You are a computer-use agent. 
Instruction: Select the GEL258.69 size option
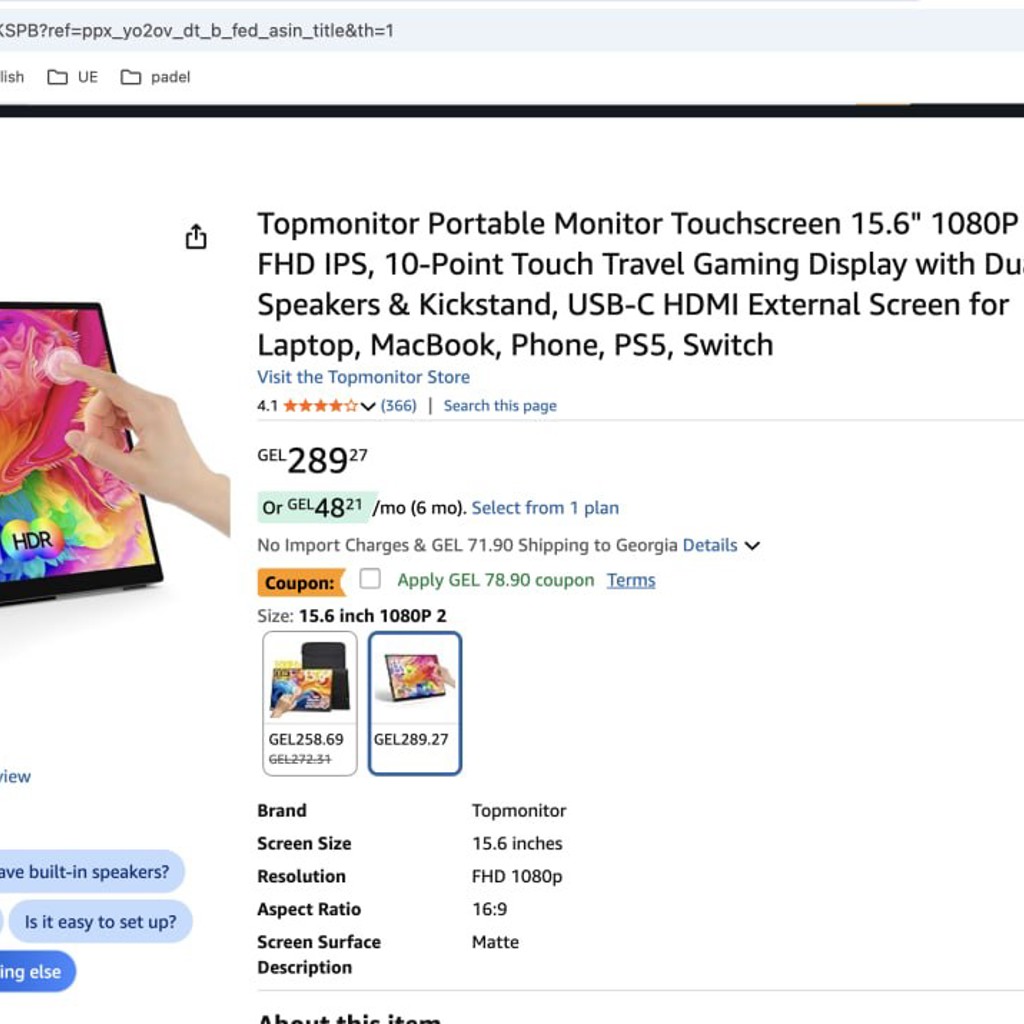310,703
